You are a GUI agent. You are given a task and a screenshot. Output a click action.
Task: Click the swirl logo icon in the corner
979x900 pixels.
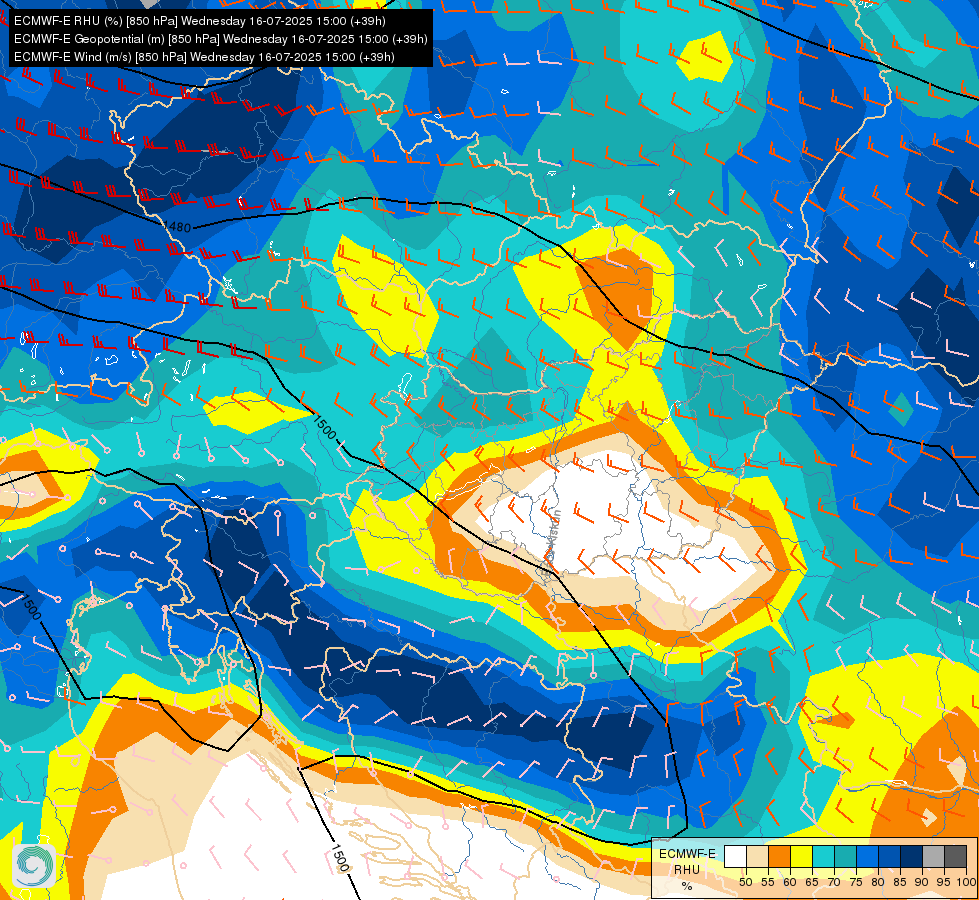34,866
